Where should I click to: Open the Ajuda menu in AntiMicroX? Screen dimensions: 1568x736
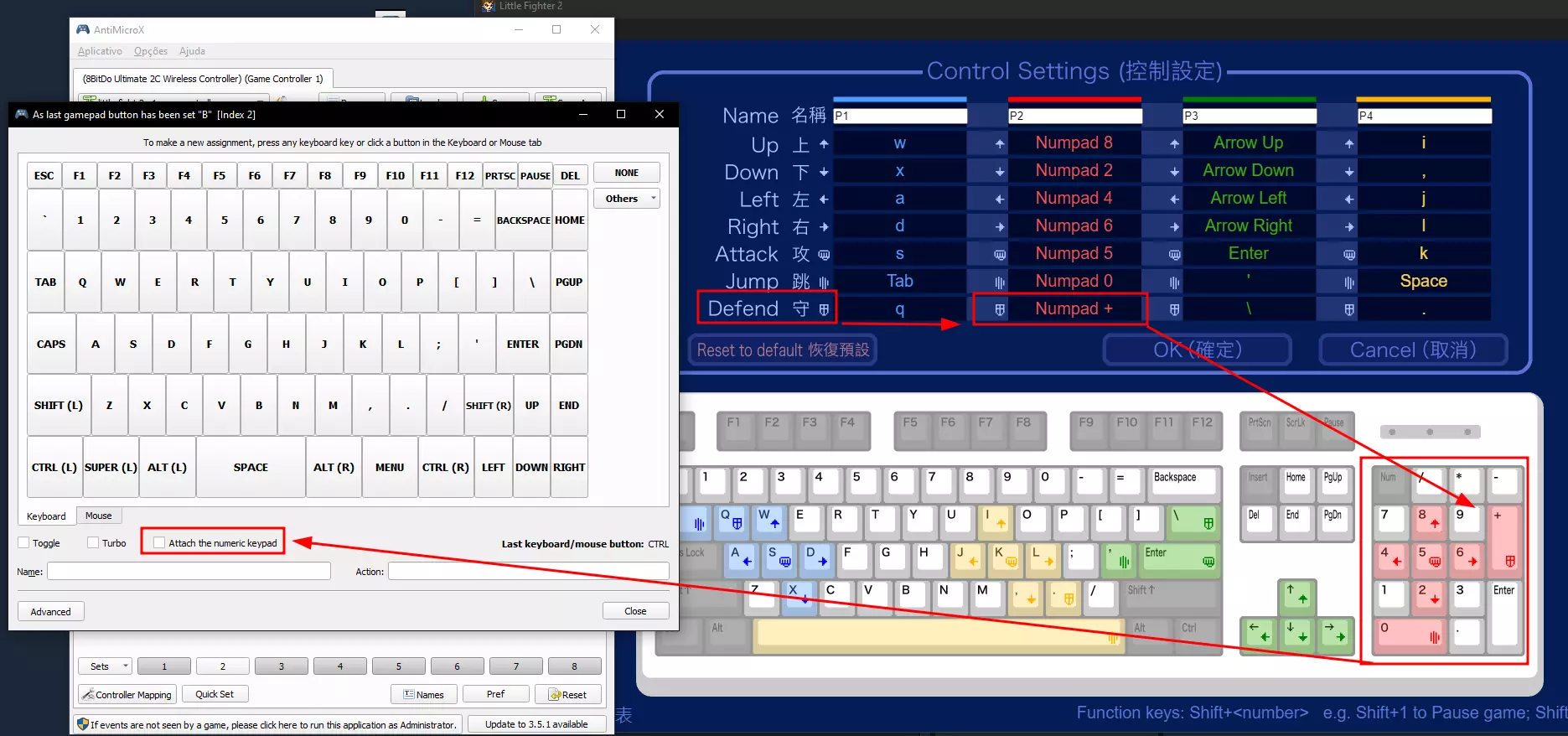pyautogui.click(x=192, y=51)
